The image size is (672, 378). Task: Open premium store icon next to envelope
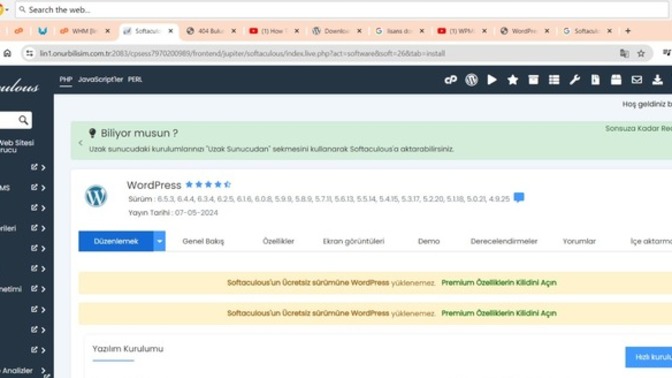(x=616, y=80)
